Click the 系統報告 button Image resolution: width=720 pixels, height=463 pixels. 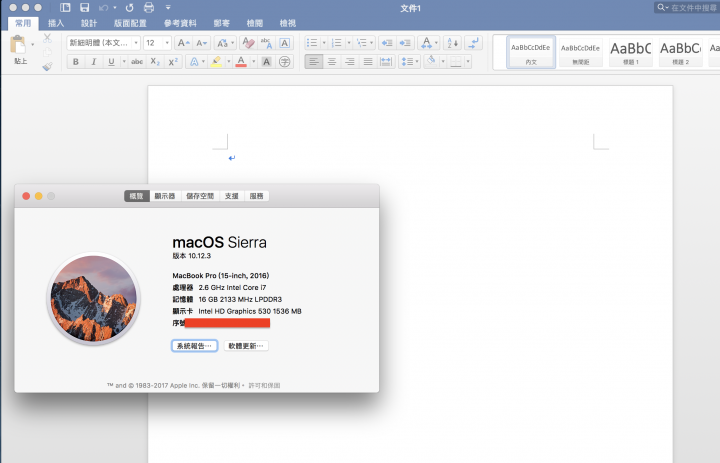click(x=194, y=346)
